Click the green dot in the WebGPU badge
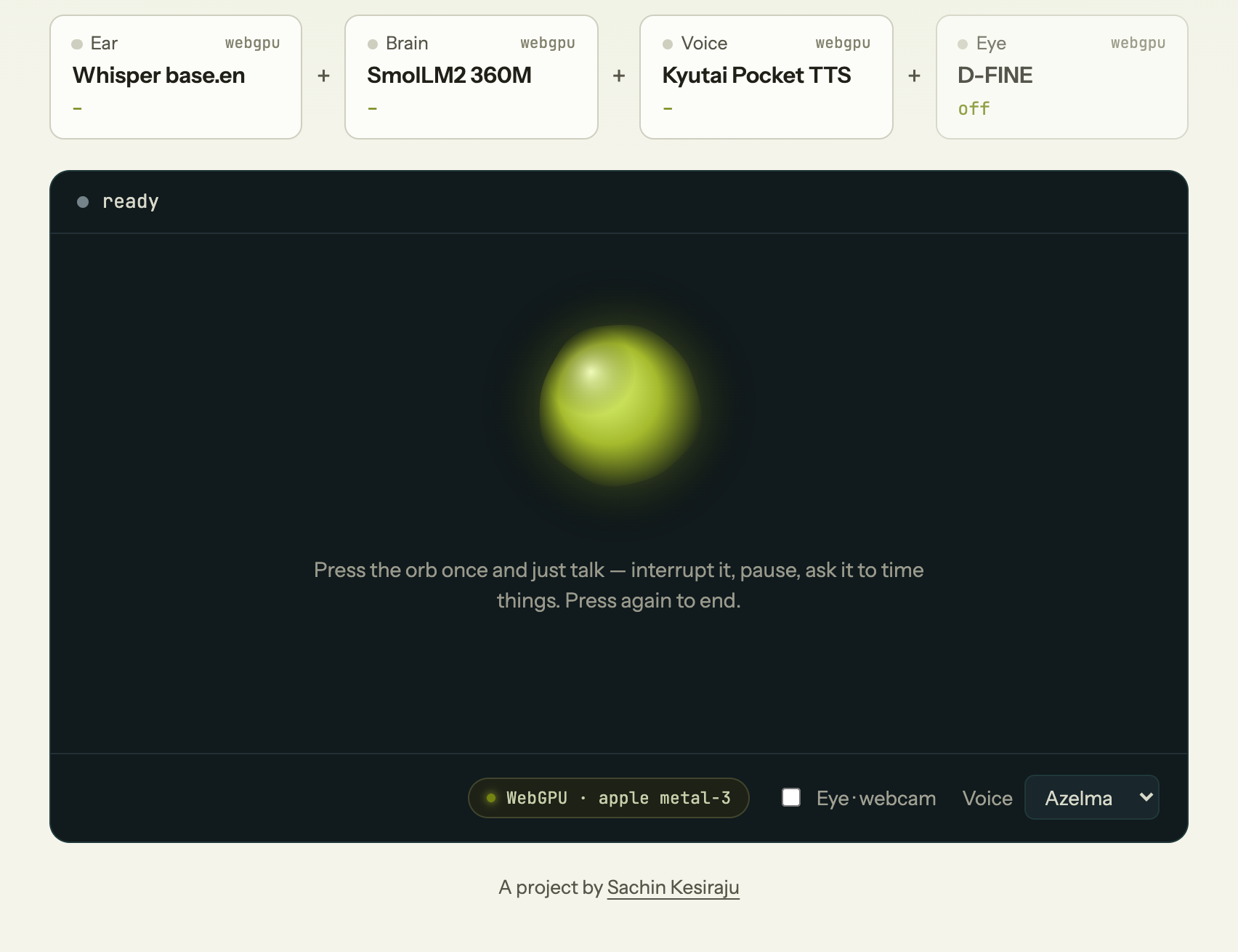This screenshot has width=1238, height=952. [491, 798]
